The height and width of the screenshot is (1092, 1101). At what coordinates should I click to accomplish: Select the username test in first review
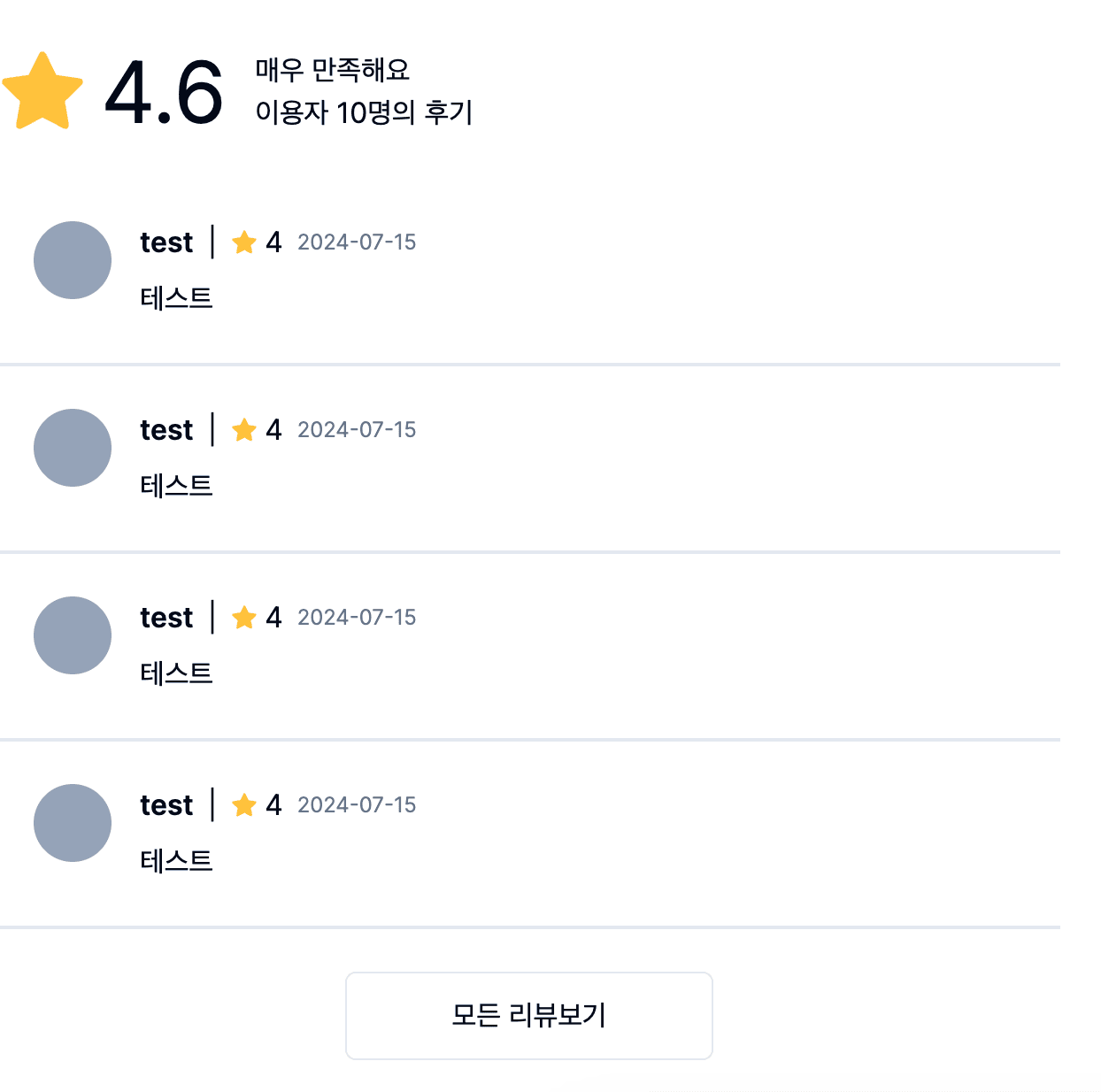(166, 242)
